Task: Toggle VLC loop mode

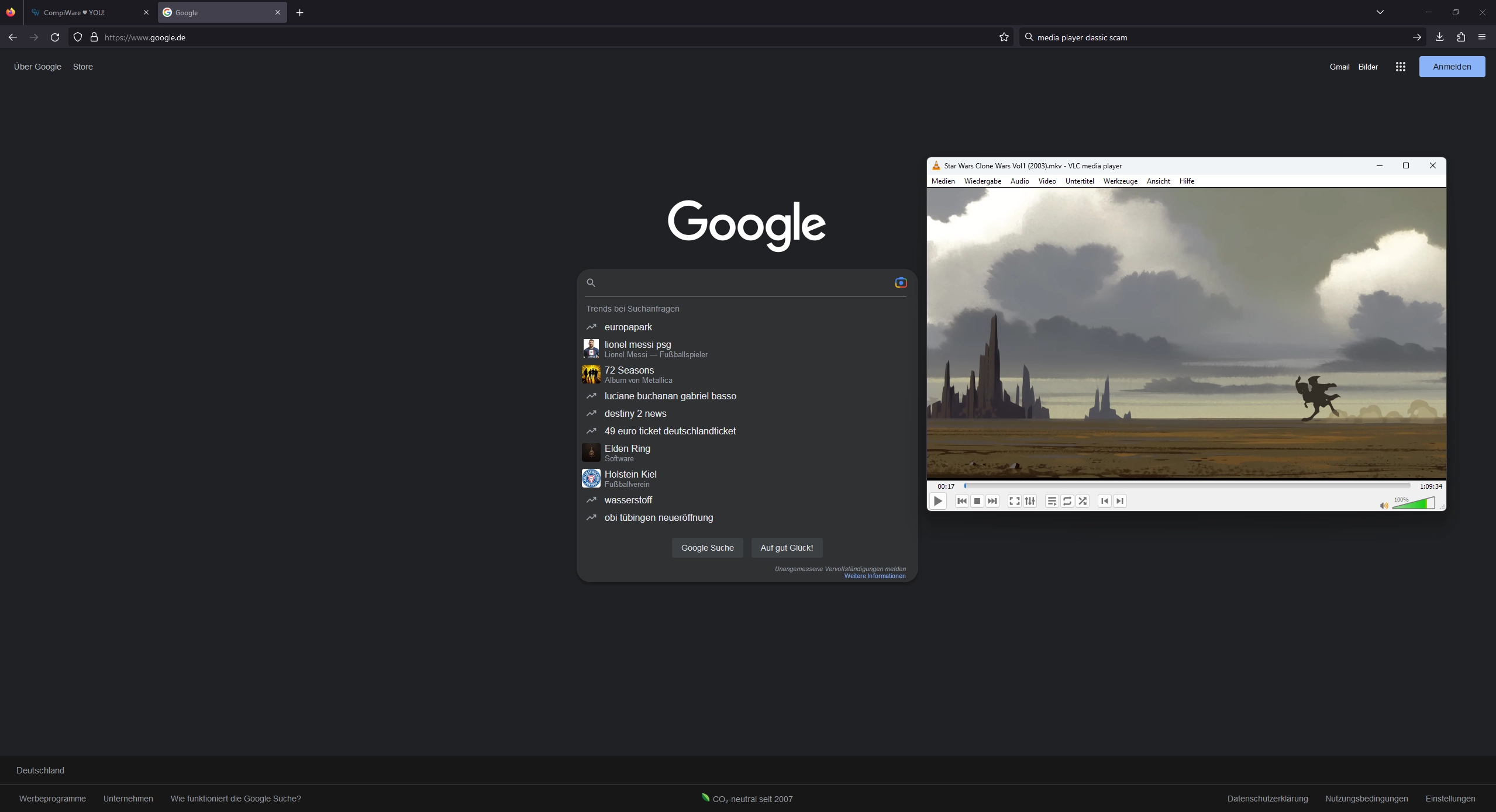Action: [1067, 501]
